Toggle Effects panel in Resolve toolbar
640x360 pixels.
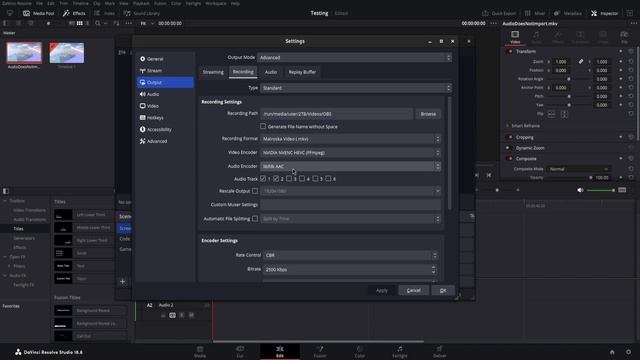coord(74,13)
